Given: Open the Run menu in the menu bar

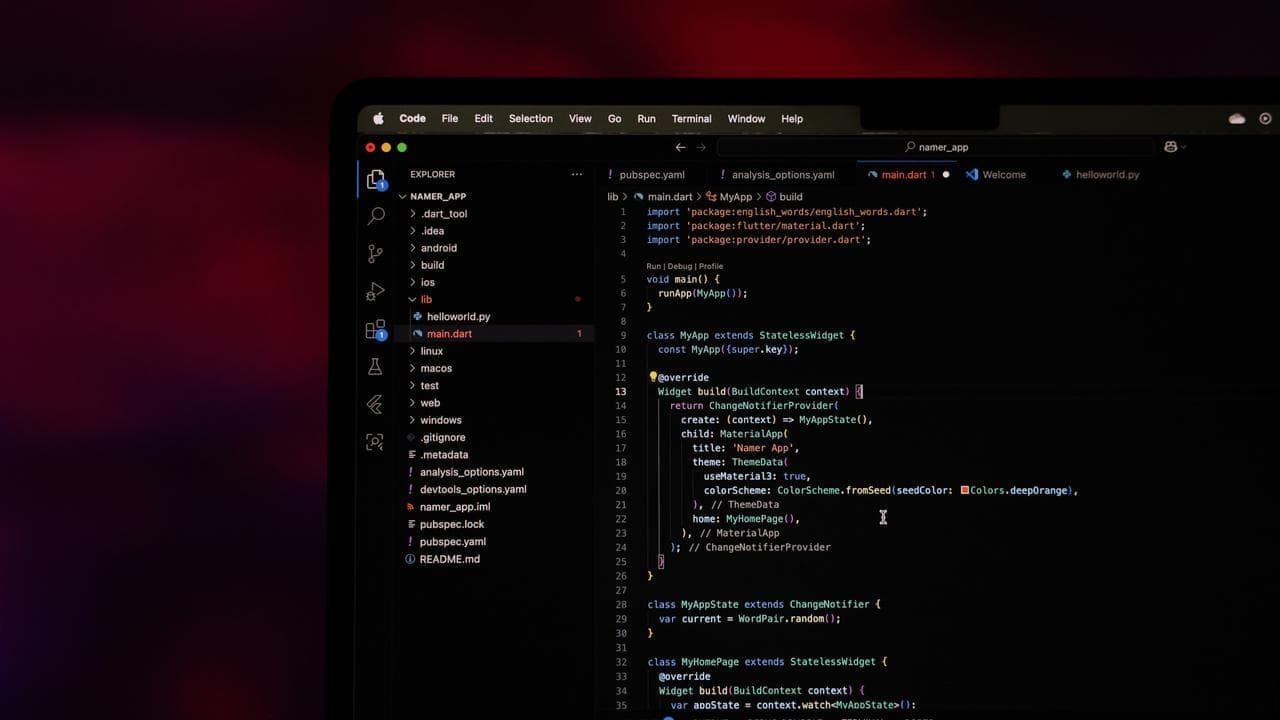Looking at the screenshot, I should tap(647, 119).
